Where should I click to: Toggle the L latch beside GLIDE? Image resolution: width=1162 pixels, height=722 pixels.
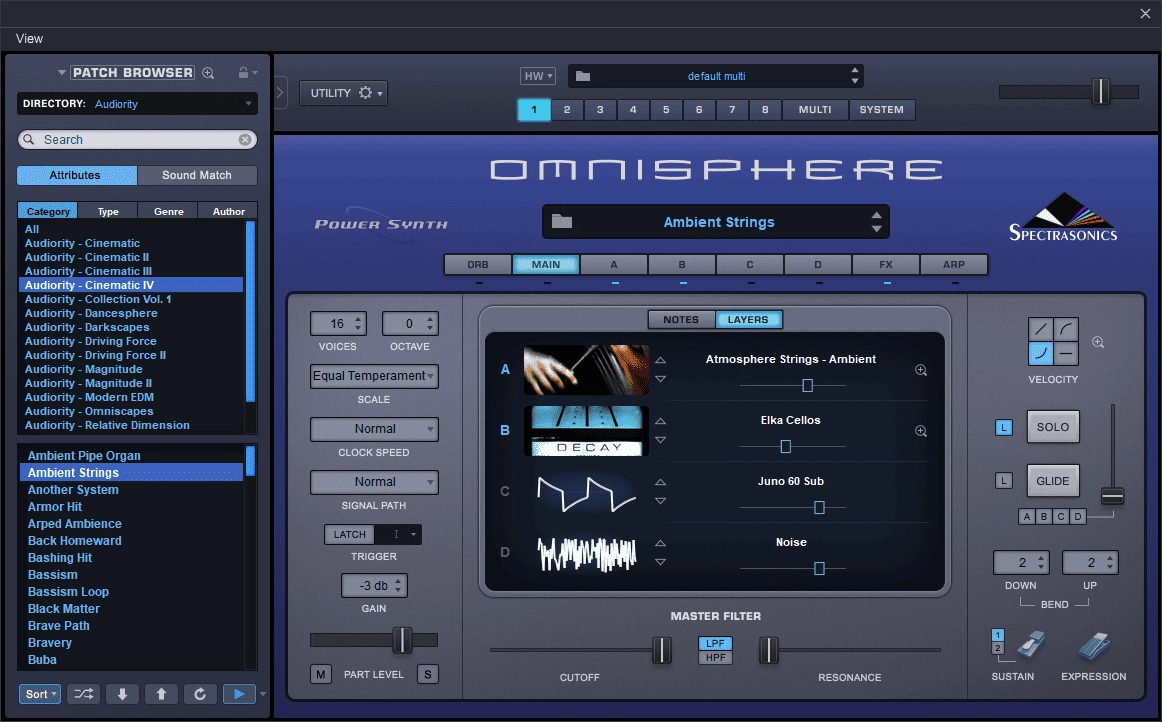tap(1003, 480)
